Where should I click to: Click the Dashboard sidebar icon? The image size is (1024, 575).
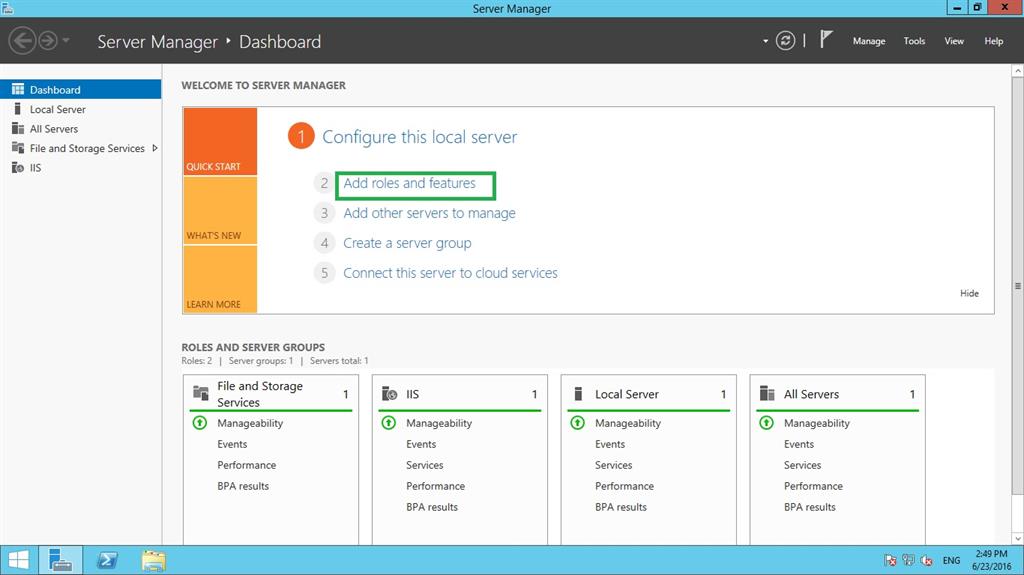click(18, 90)
